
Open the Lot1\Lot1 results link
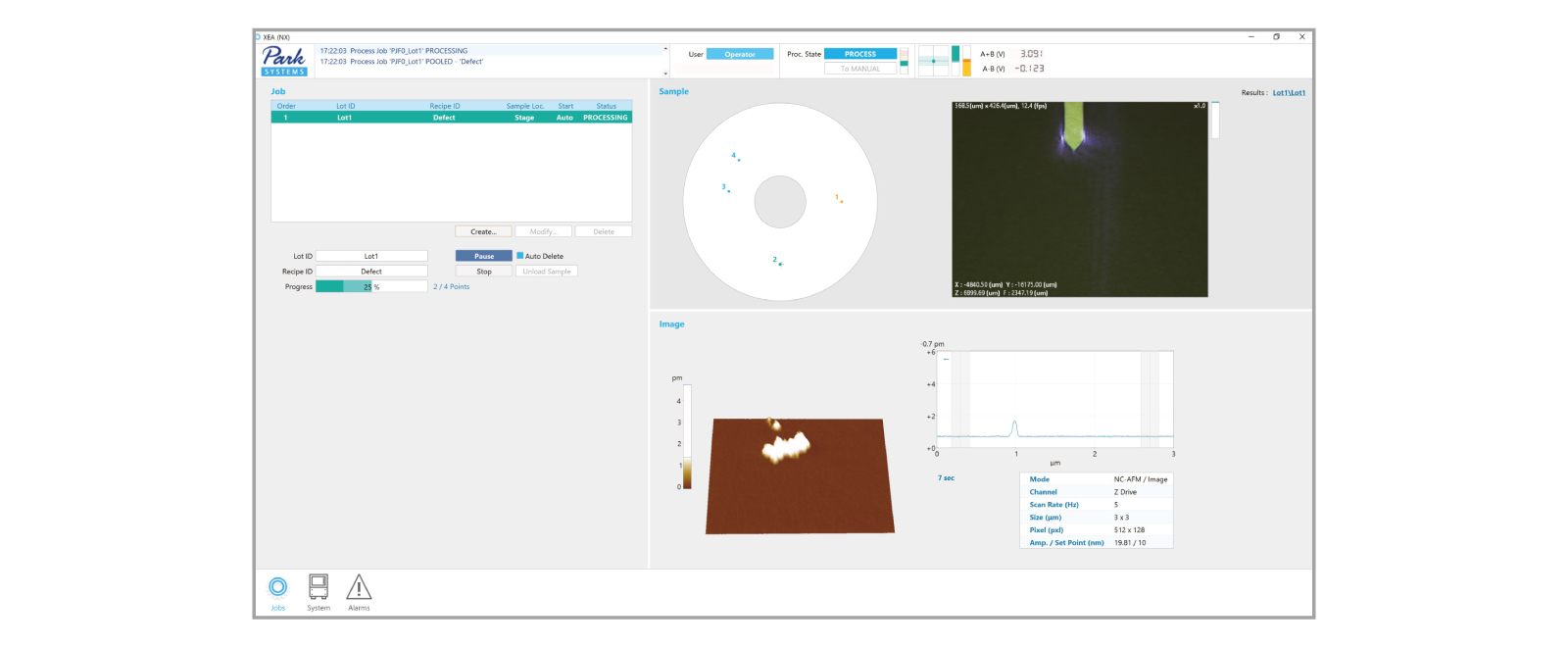click(x=1289, y=93)
